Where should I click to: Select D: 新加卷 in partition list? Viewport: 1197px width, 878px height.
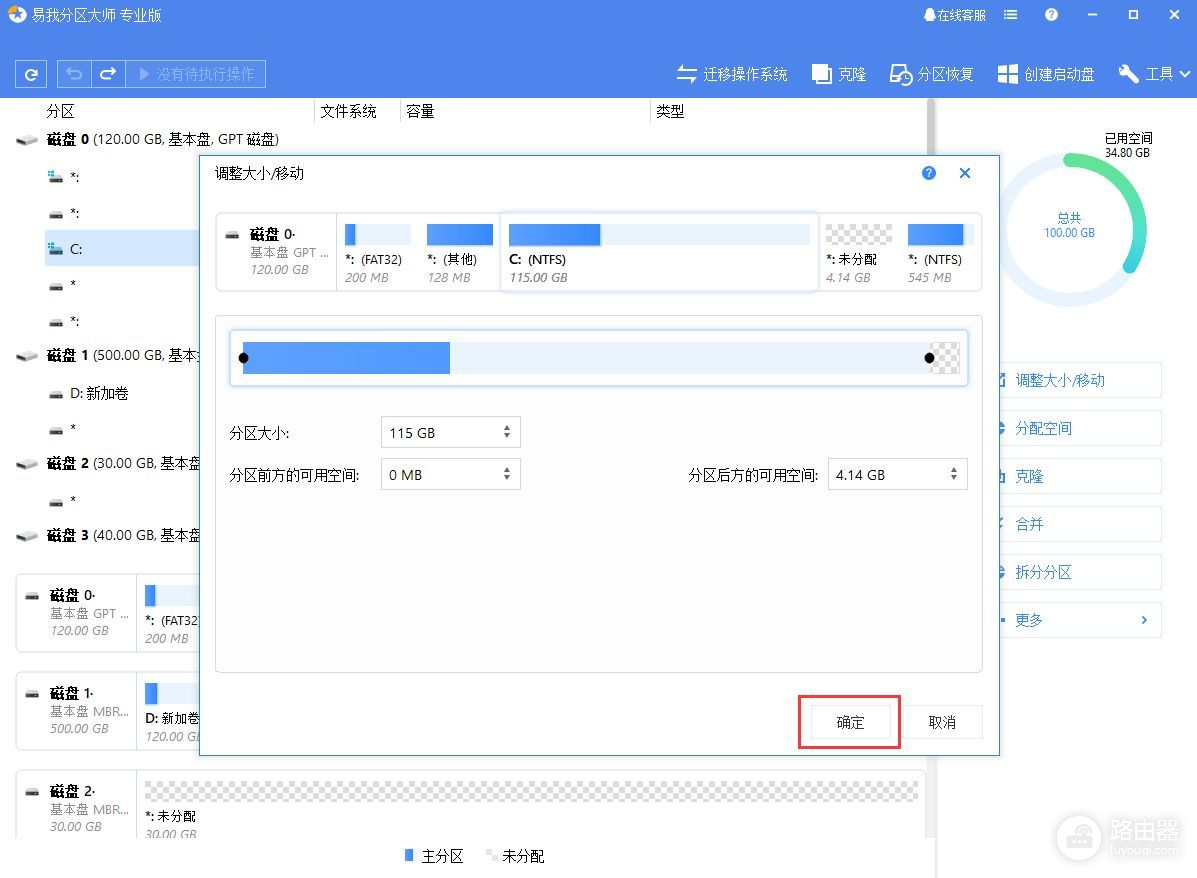[99, 394]
